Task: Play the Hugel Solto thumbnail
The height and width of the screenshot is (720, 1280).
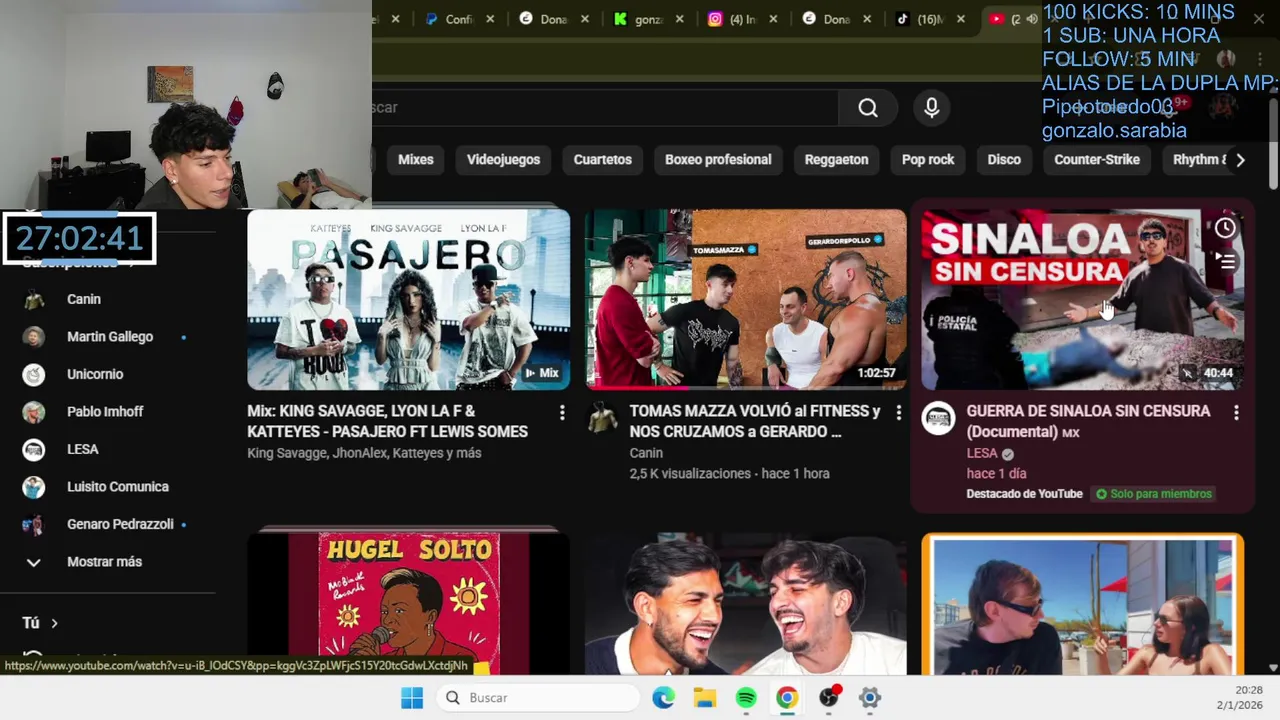Action: point(408,603)
